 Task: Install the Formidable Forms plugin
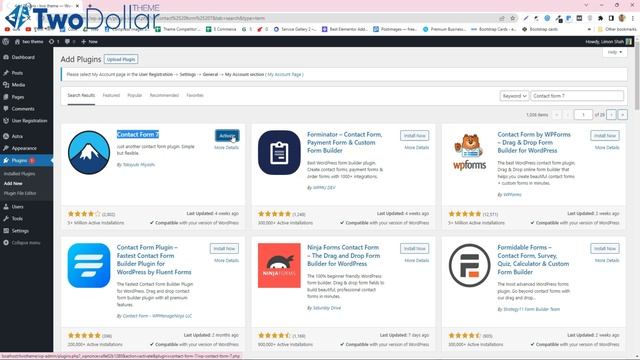click(x=605, y=249)
